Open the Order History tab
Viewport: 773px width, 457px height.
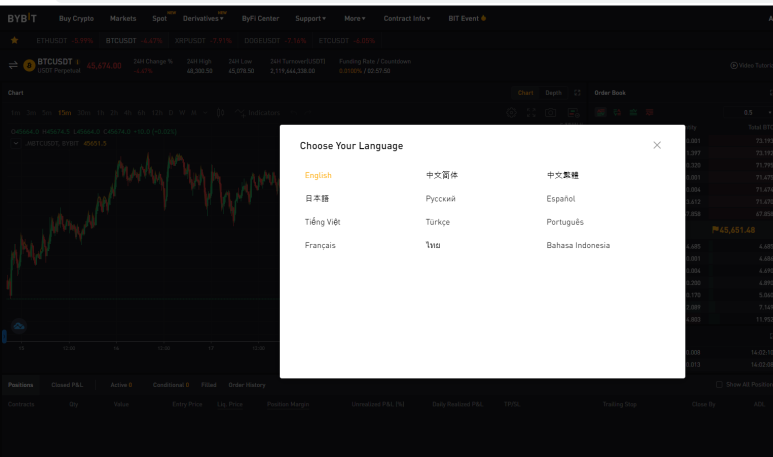(x=247, y=385)
